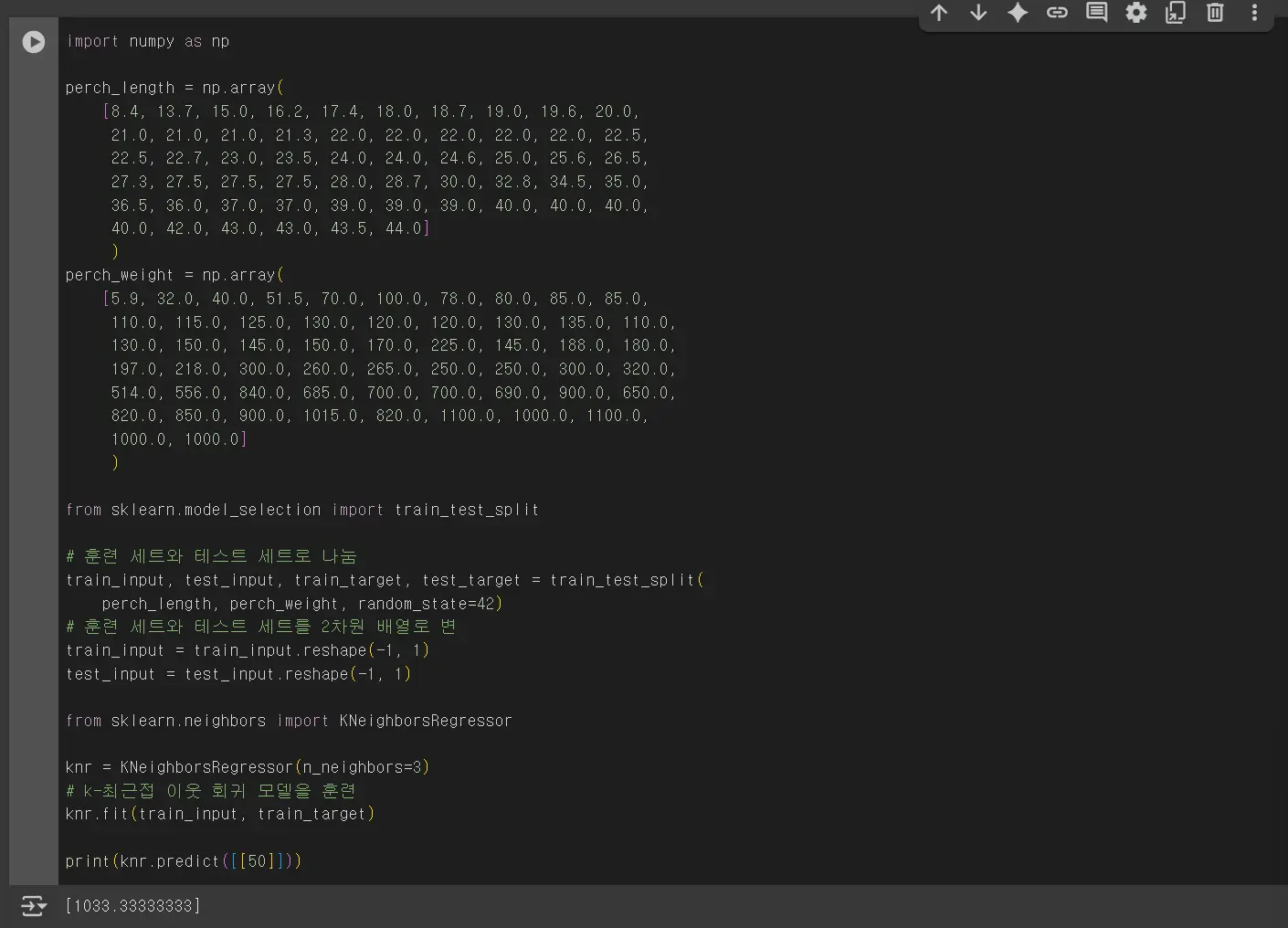Image resolution: width=1288 pixels, height=928 pixels.
Task: Place cursor on 'perch_weight = np.array(' line
Action: pos(174,275)
